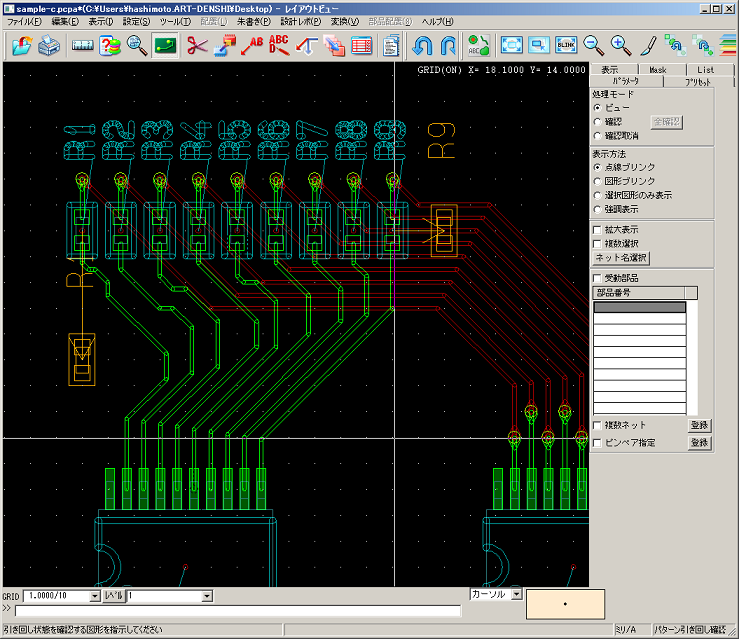Tick the 複数ネット checkbox
Screen dimensions: 739x639
coord(597,426)
